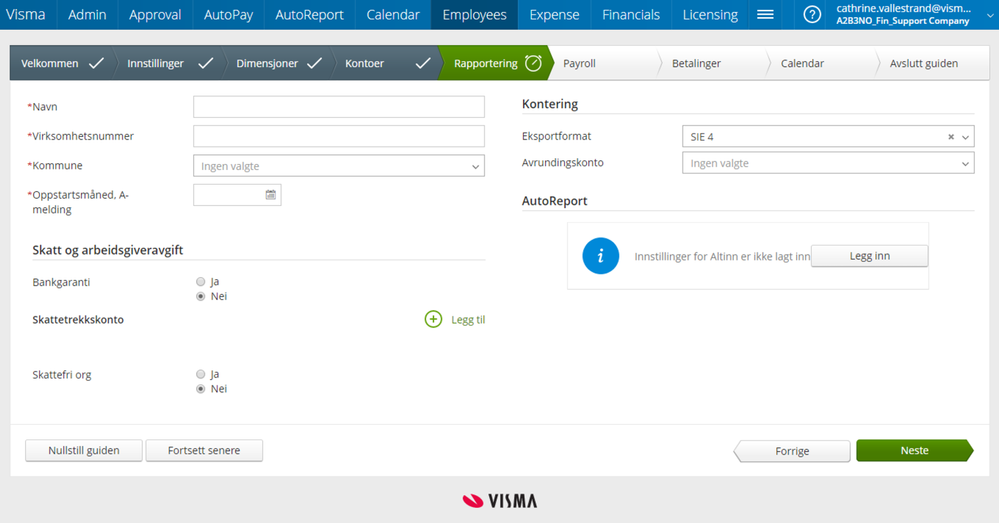Select Ja for Skattefri org
This screenshot has height=523, width=999.
201,374
